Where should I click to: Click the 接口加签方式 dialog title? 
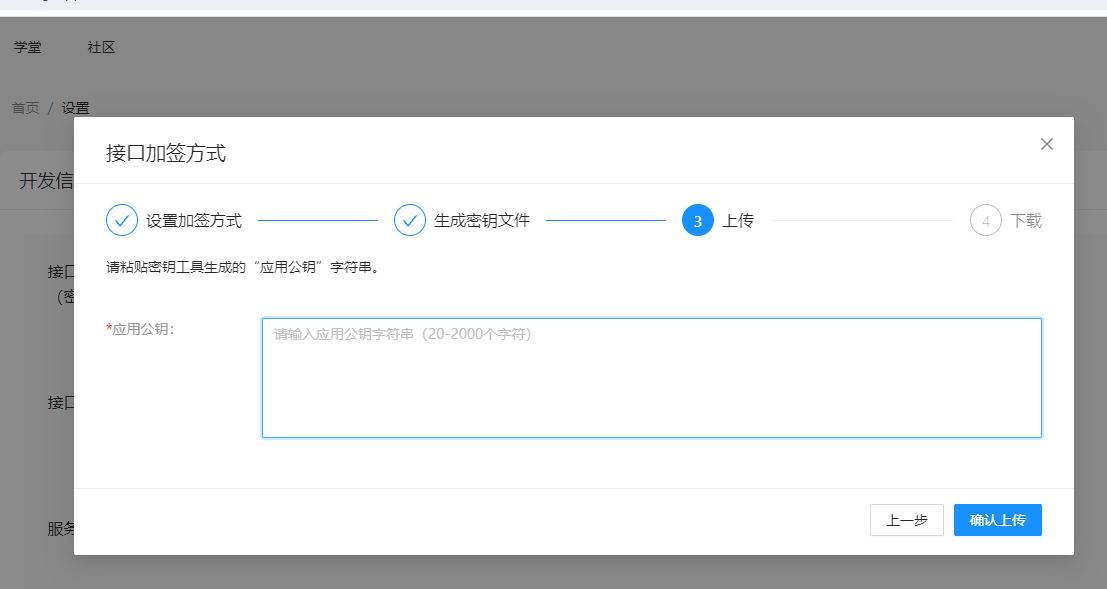click(166, 153)
